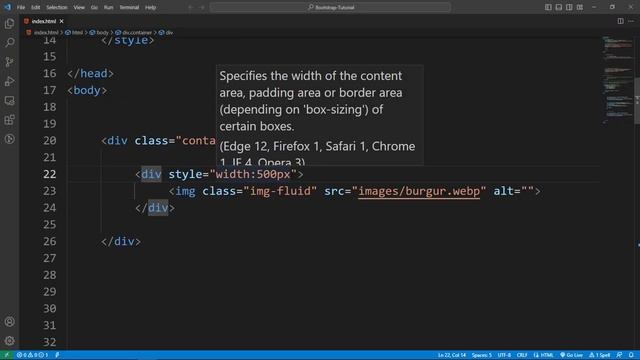Image resolution: width=640 pixels, height=360 pixels.
Task: Go back with the navigation arrow
Action: 190,7
